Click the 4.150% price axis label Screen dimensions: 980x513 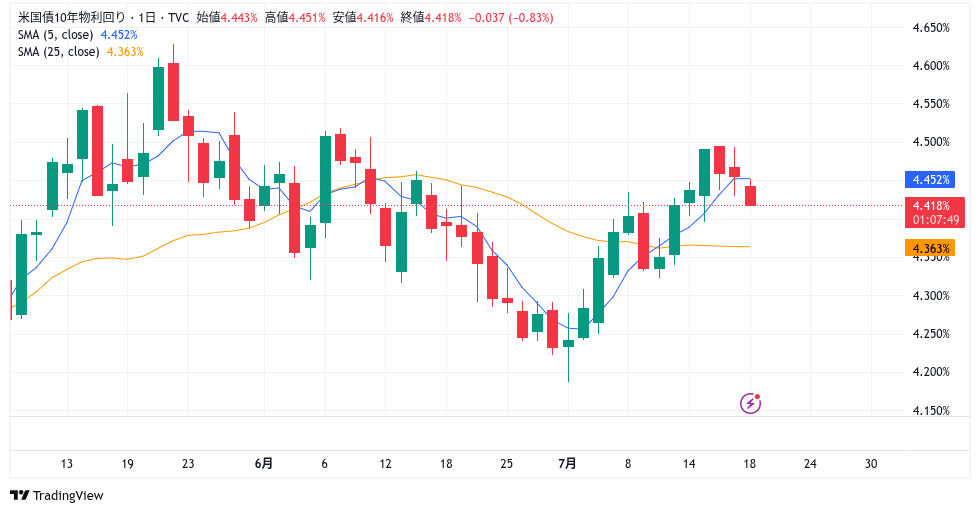point(931,411)
